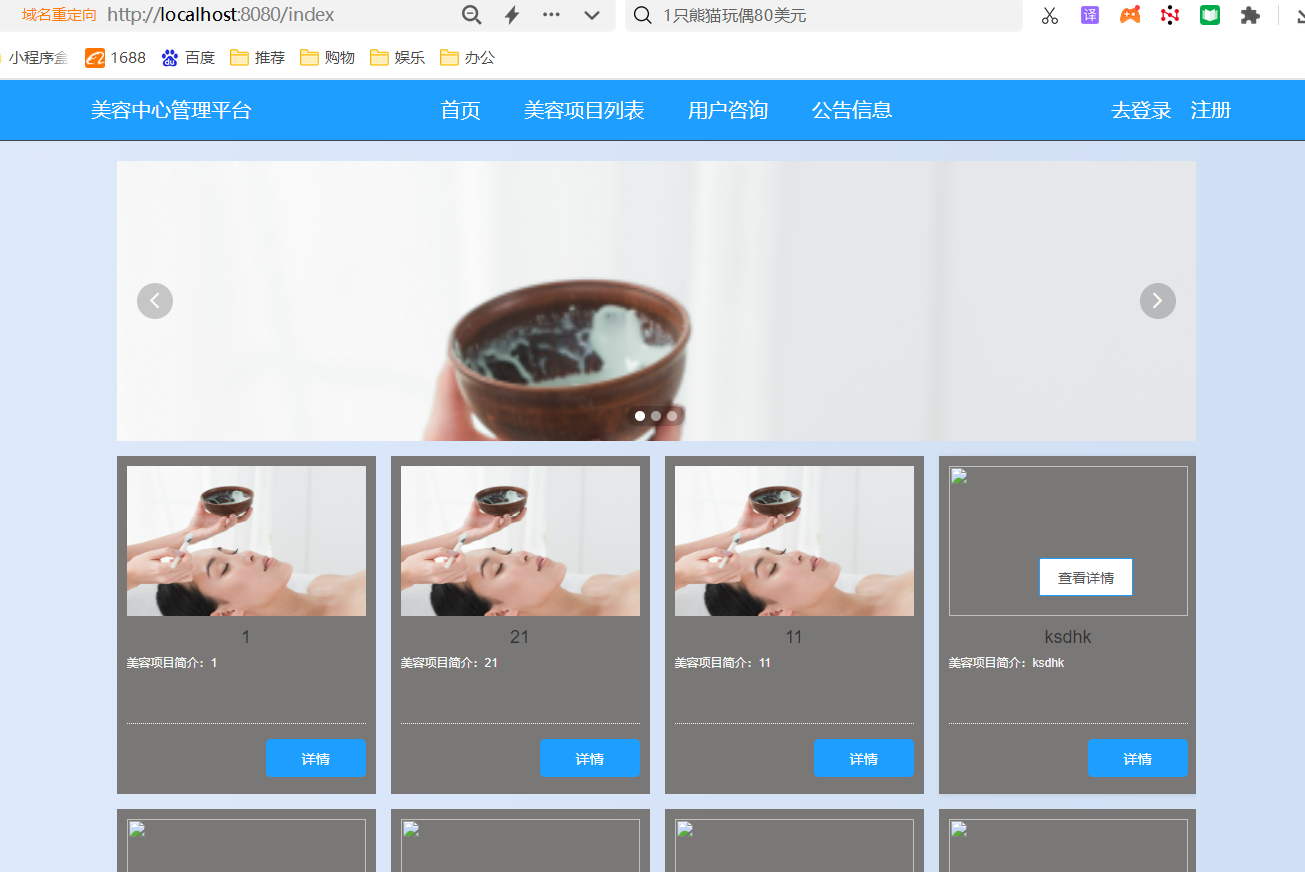1305x872 pixels.
Task: Expand the address bar dropdown chevron
Action: point(592,15)
